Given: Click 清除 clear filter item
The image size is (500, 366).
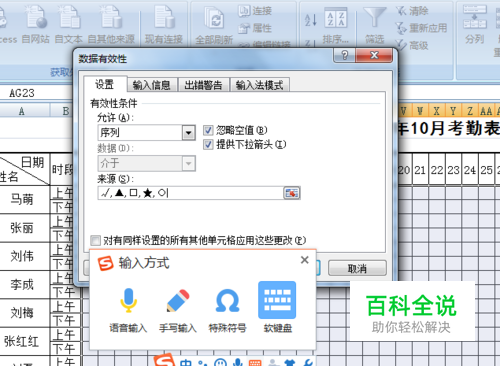Looking at the screenshot, I should (412, 11).
